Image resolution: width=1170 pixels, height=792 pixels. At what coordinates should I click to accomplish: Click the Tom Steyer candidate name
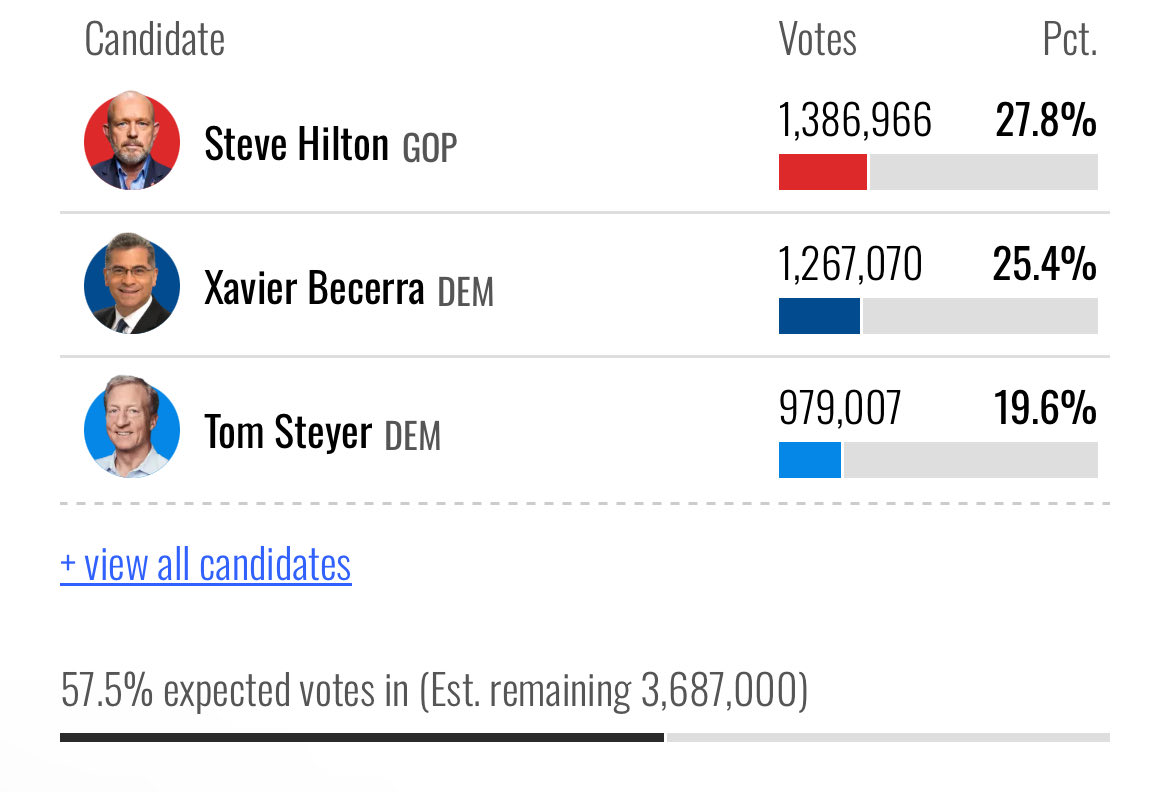coord(288,432)
